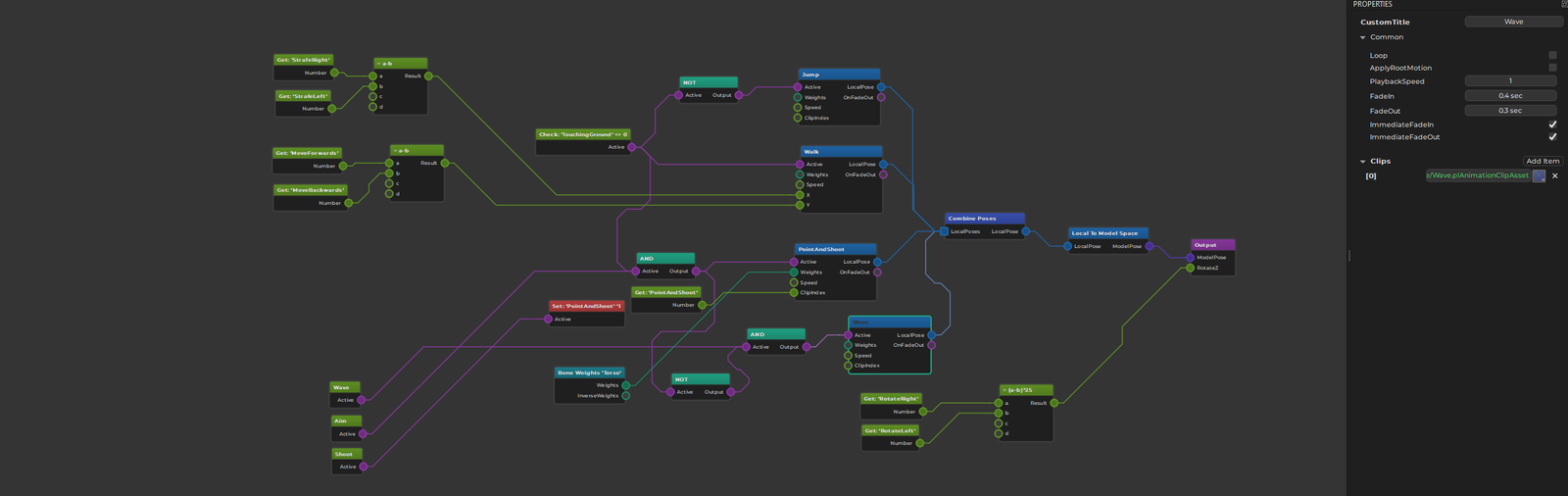The image size is (1568, 496).
Task: Click the PlaybackSpeed value field
Action: coord(1510,81)
